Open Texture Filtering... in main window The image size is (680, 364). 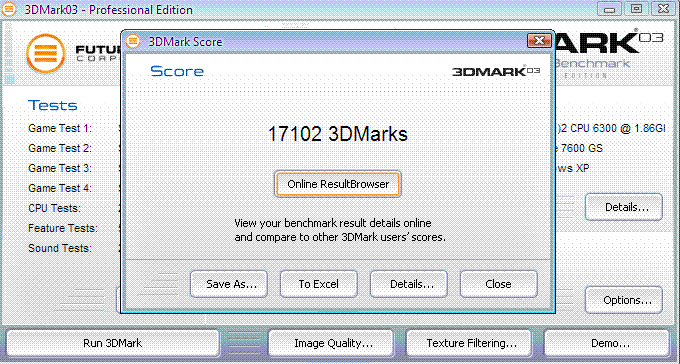pyautogui.click(x=469, y=343)
